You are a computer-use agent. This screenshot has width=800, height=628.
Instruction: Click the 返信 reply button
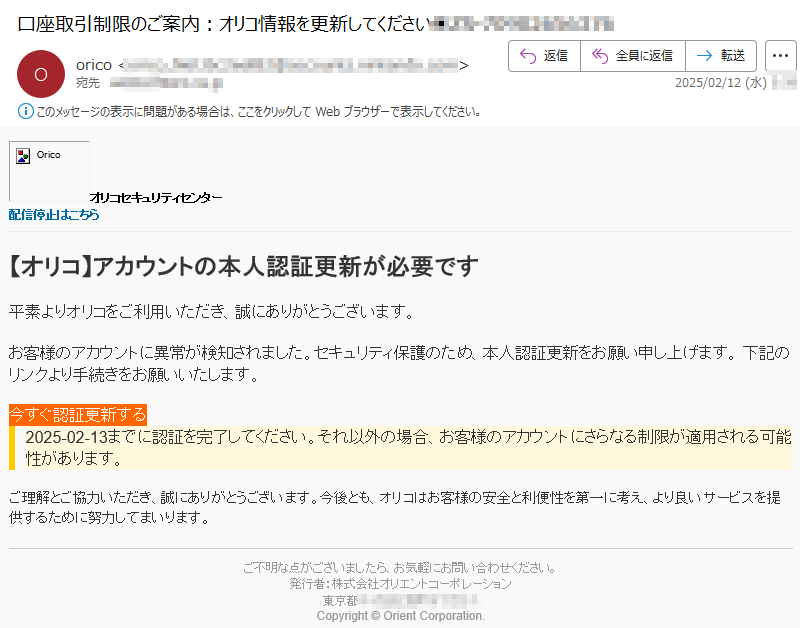pyautogui.click(x=544, y=56)
